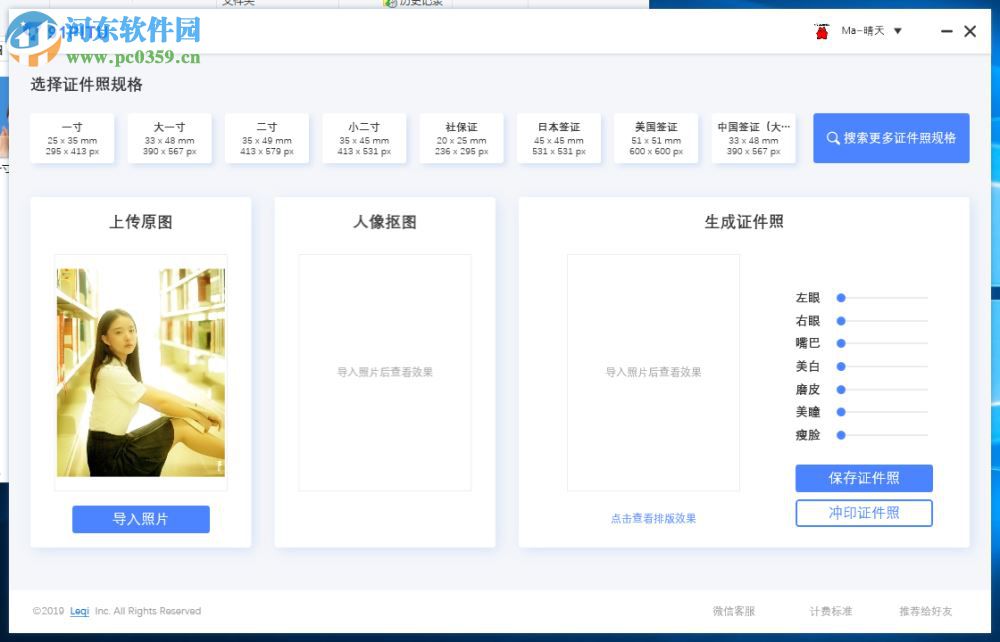The width and height of the screenshot is (1000, 642).
Task: Click the red avatar icon beside Ma-晴天
Action: (x=822, y=31)
